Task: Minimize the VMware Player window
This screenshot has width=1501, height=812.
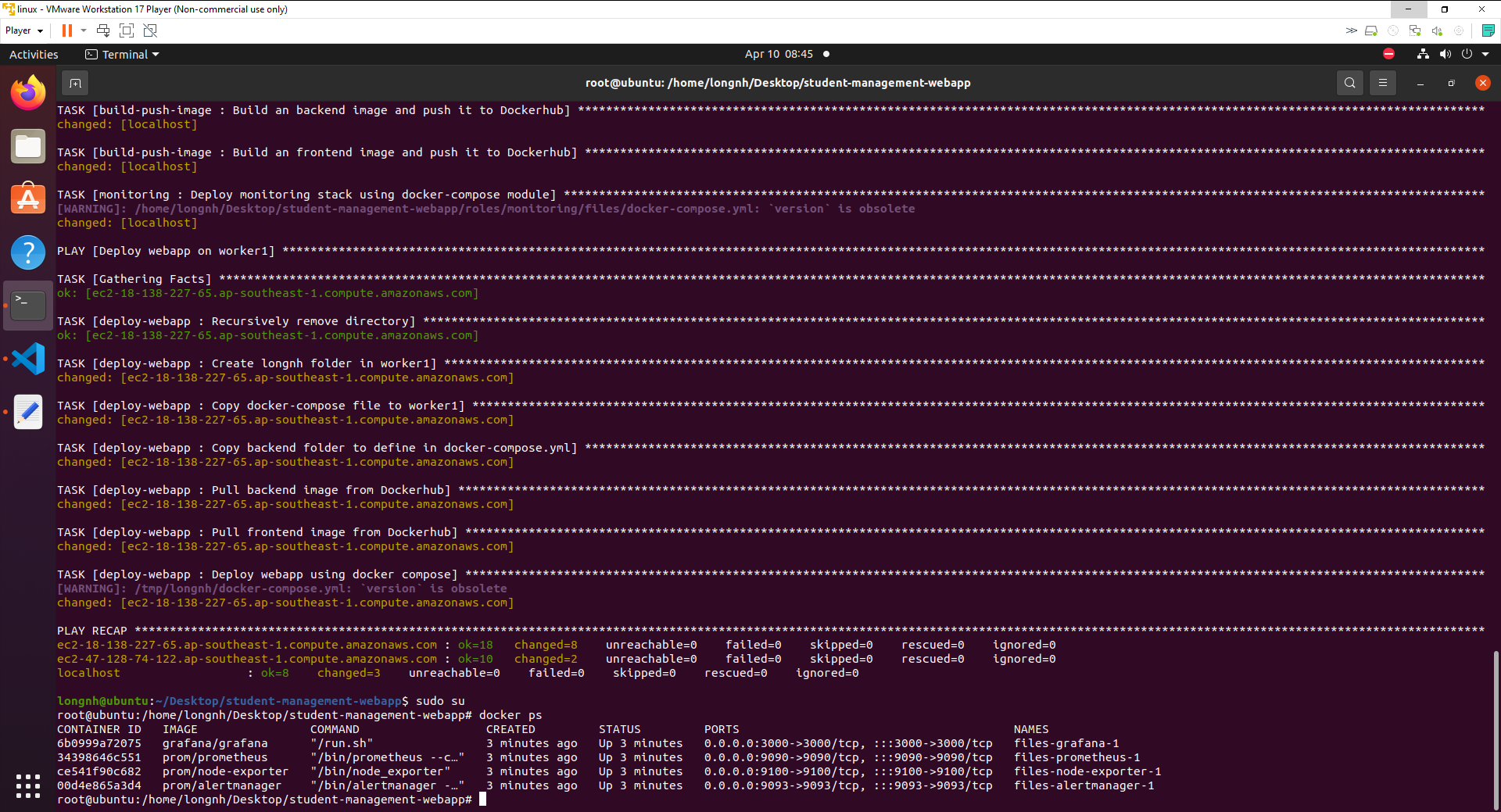Action: [x=1408, y=9]
